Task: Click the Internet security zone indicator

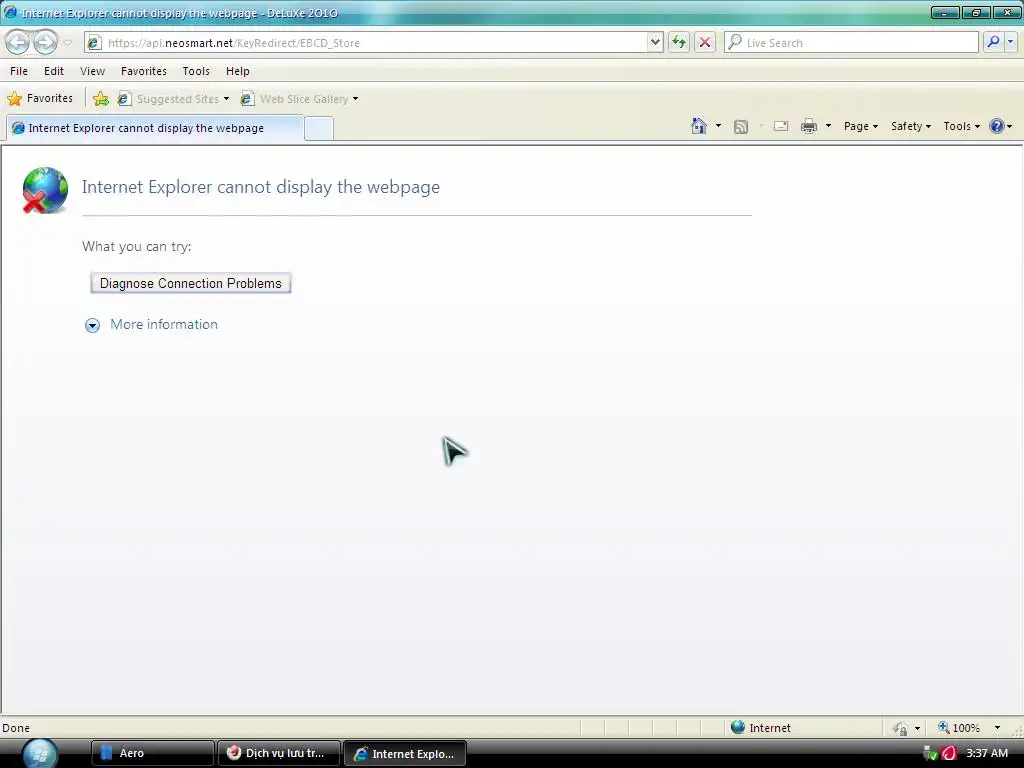Action: coord(761,728)
